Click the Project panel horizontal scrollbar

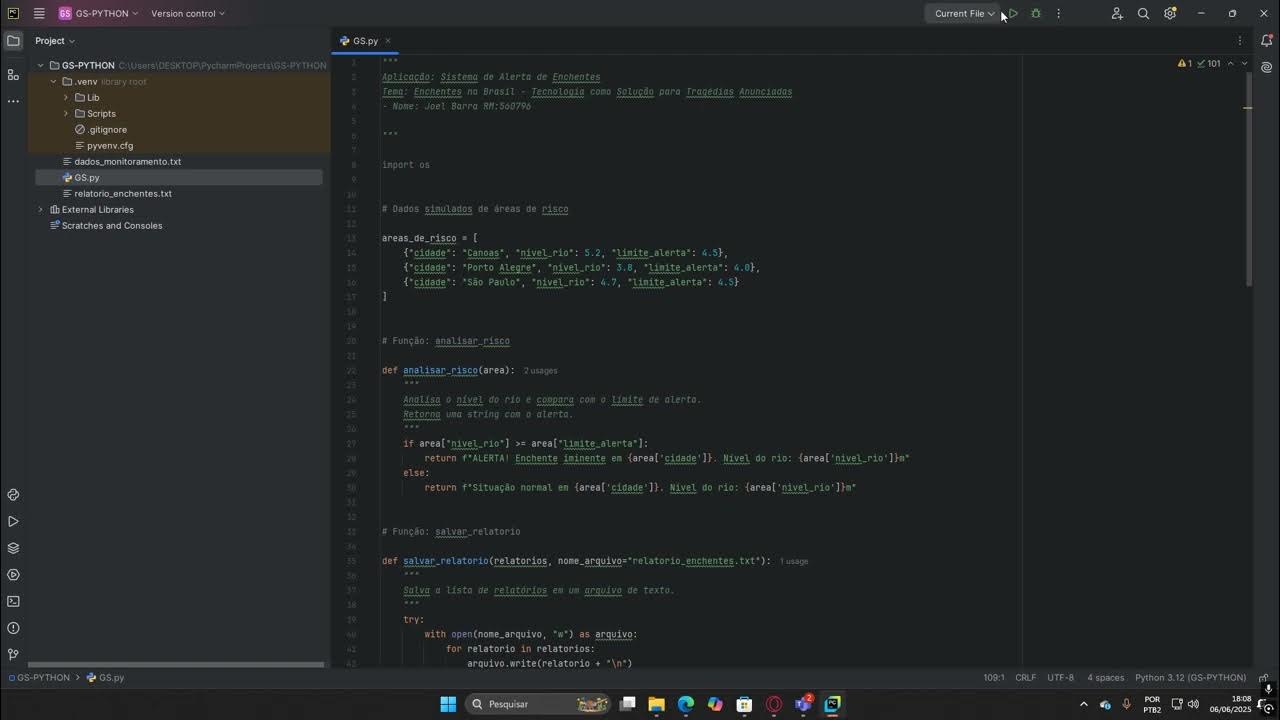[x=176, y=664]
